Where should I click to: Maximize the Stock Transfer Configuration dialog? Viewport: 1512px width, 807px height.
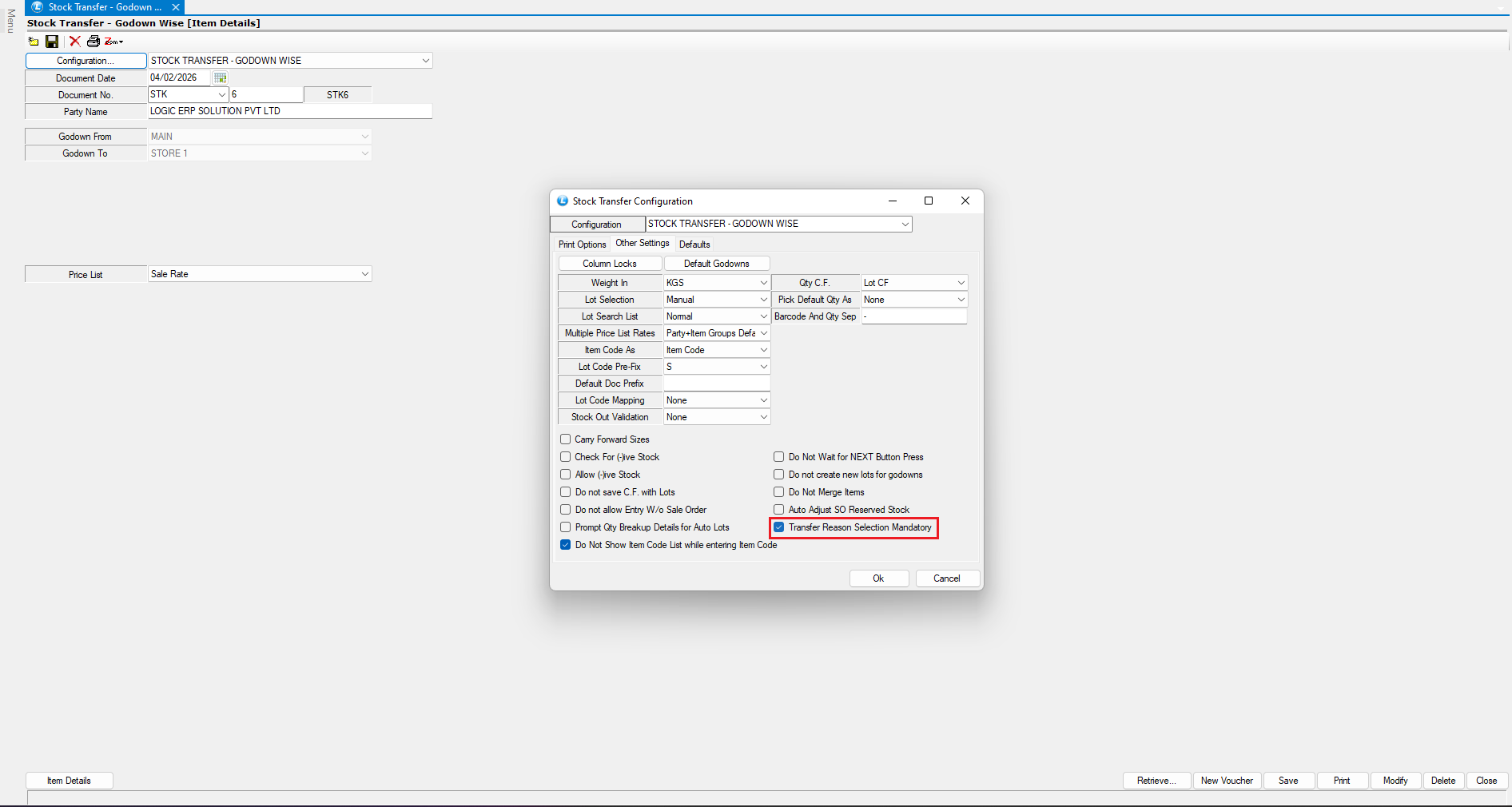(929, 201)
